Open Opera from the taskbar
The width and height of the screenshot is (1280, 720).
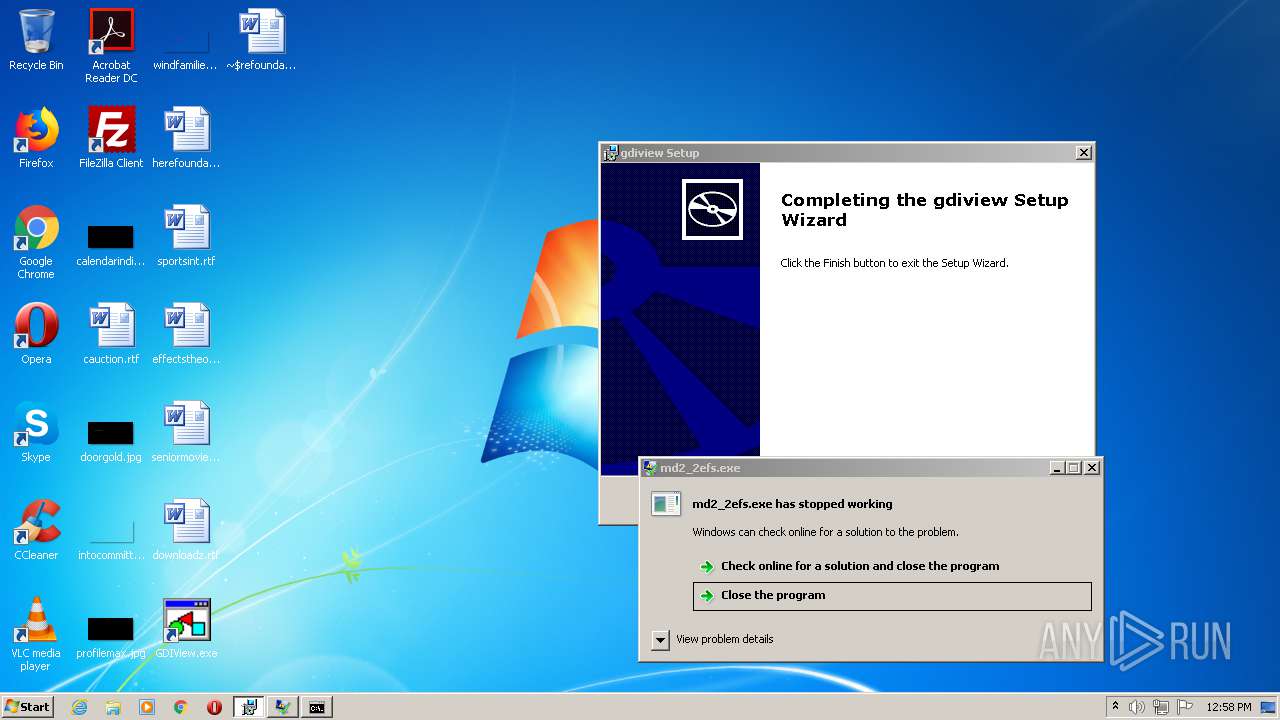[x=214, y=707]
